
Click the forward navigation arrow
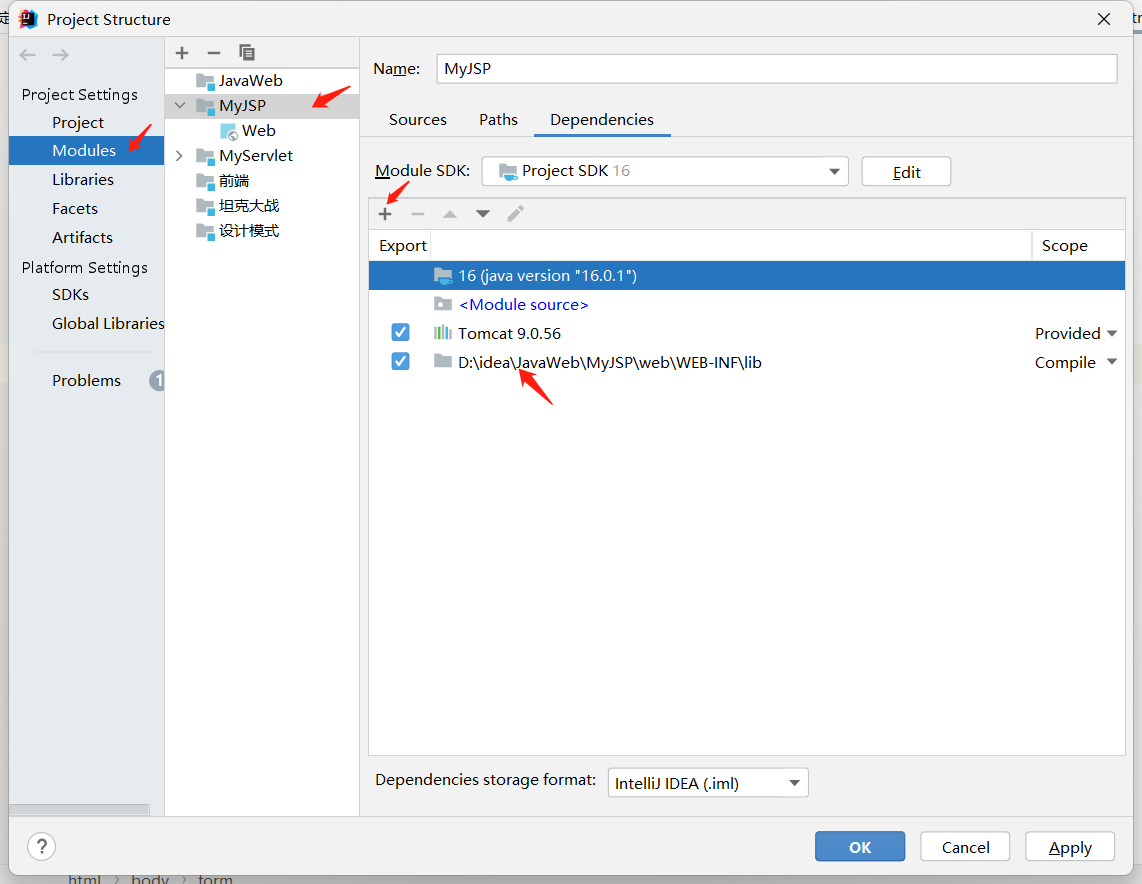coord(60,55)
